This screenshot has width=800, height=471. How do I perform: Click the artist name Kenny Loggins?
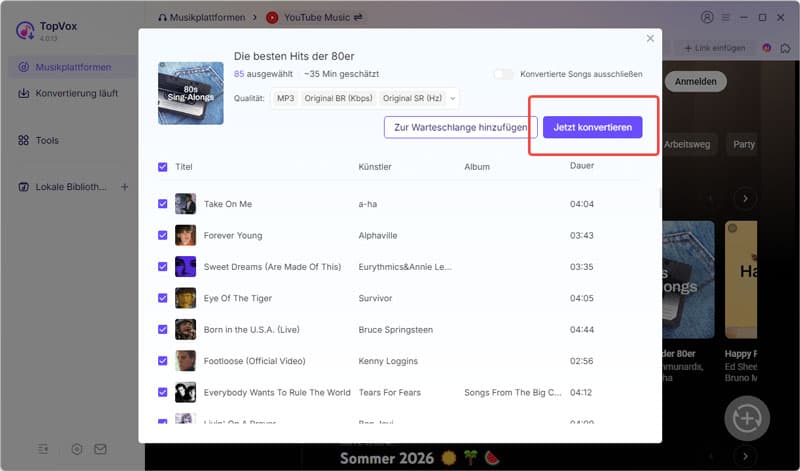tap(388, 361)
